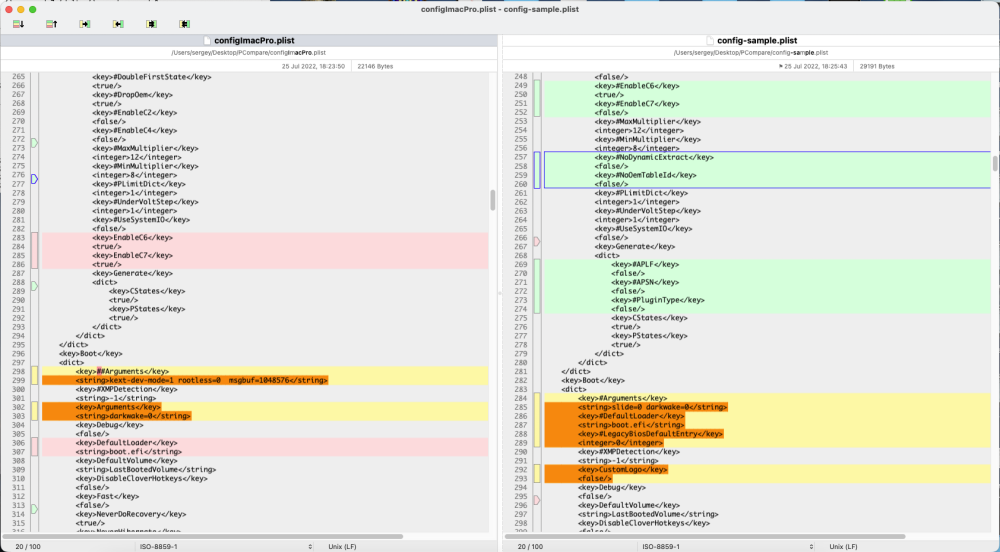Copy selected difference to the right
This screenshot has height=552, width=1000.
[x=85, y=24]
